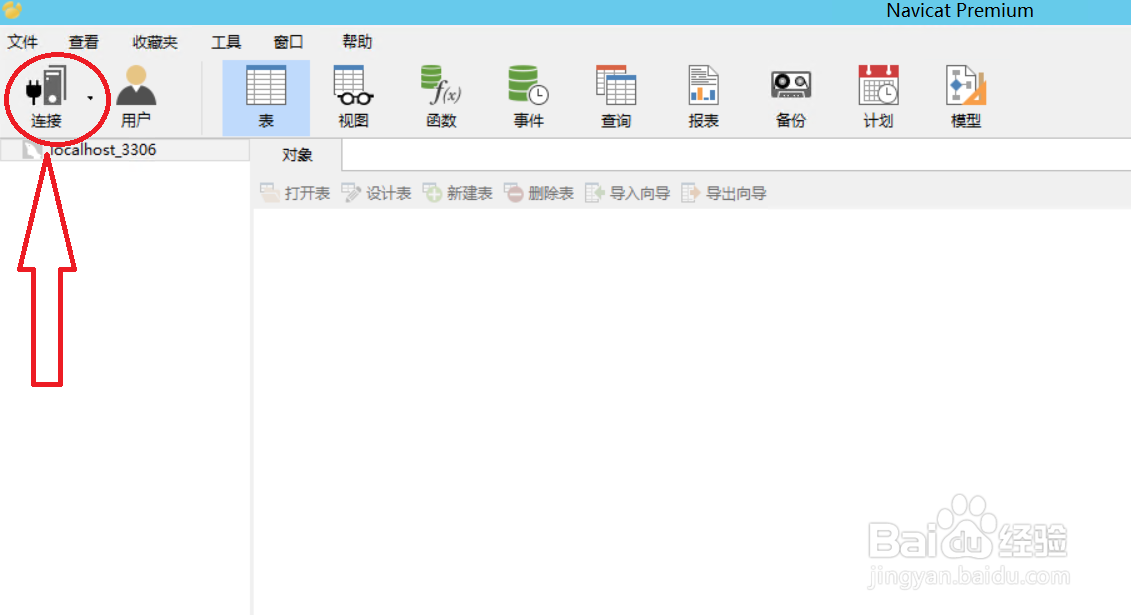Select the 事件 (Events) icon
This screenshot has width=1131, height=615.
[528, 95]
